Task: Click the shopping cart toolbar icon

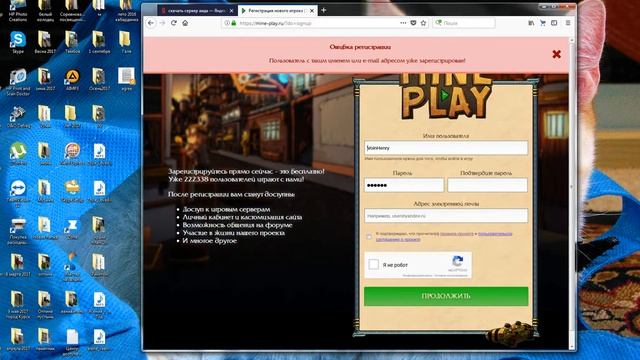Action: 542,23
